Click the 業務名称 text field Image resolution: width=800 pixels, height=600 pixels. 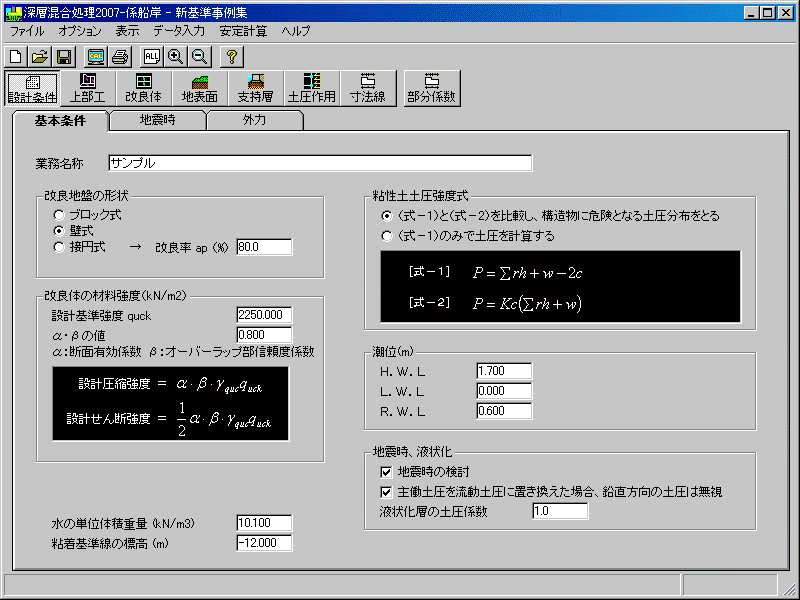point(319,163)
